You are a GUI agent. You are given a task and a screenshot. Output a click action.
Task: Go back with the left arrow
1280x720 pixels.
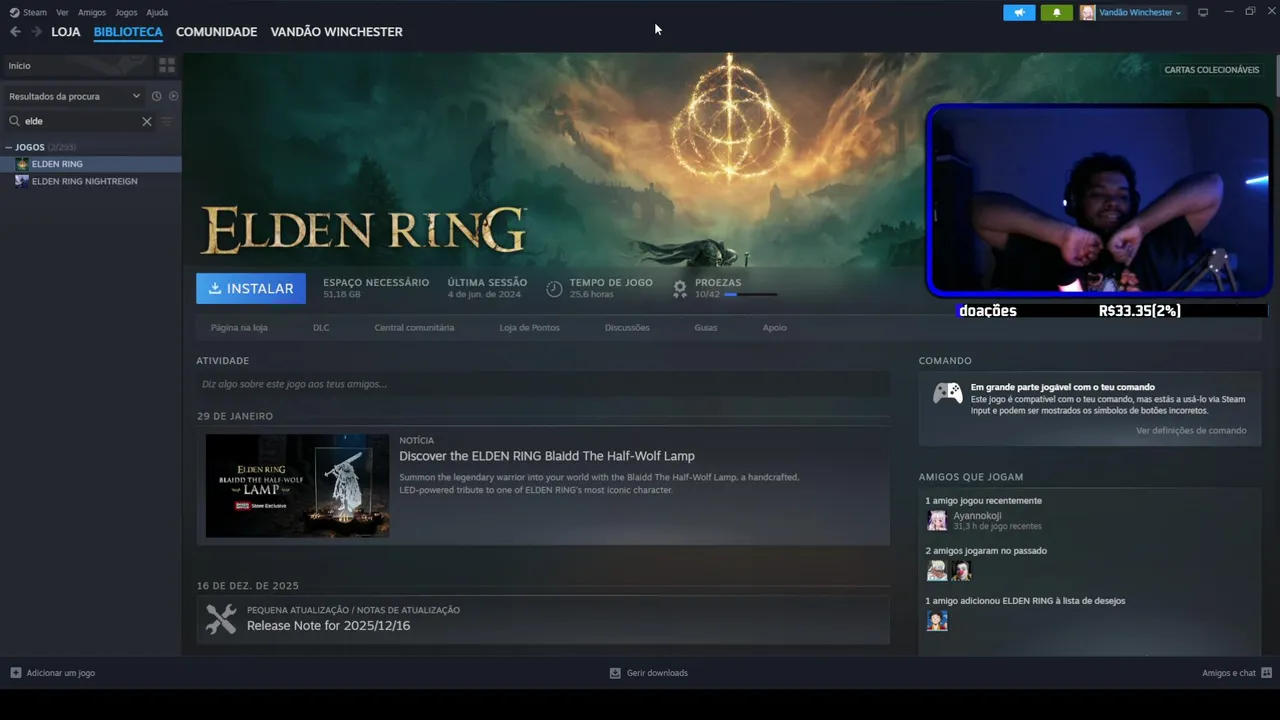click(15, 32)
